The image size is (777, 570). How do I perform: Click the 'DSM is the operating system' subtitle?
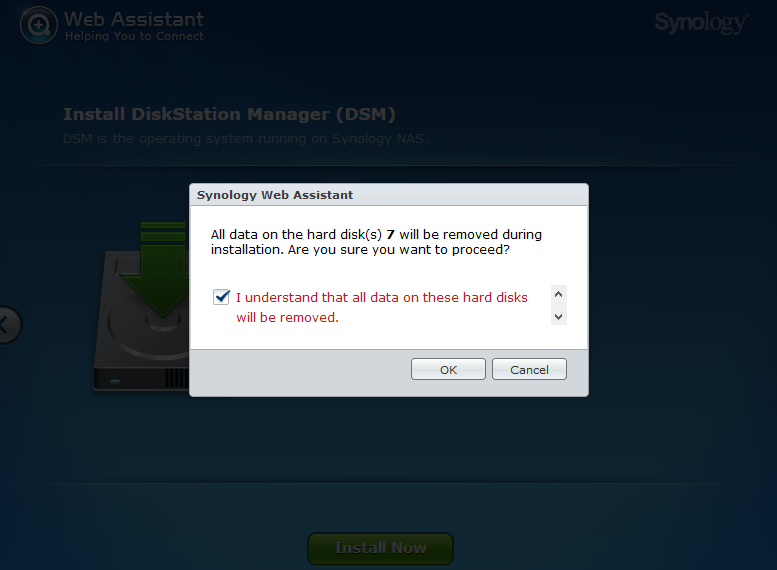pyautogui.click(x=245, y=138)
